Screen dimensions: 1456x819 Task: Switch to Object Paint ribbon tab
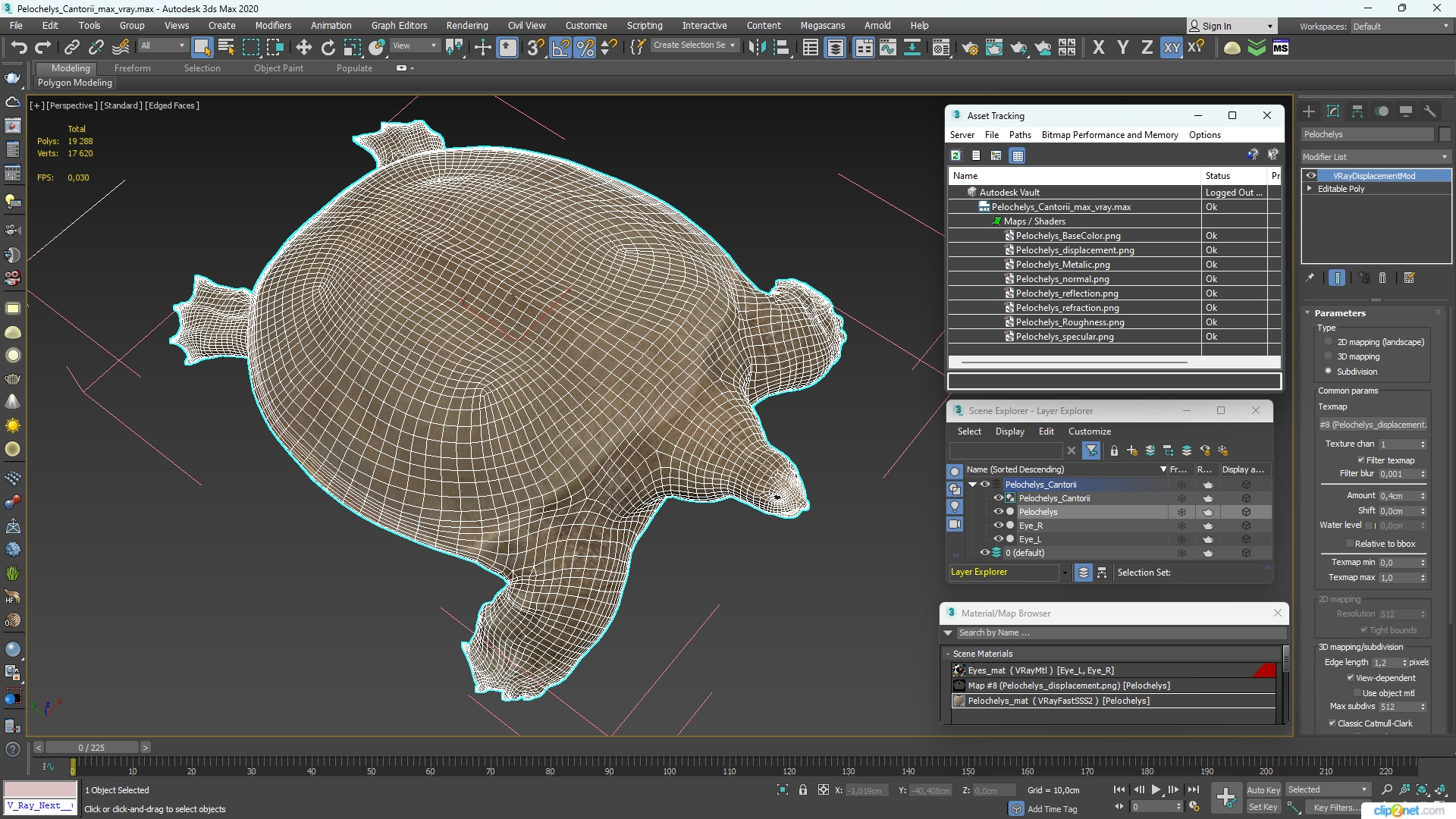coord(278,68)
